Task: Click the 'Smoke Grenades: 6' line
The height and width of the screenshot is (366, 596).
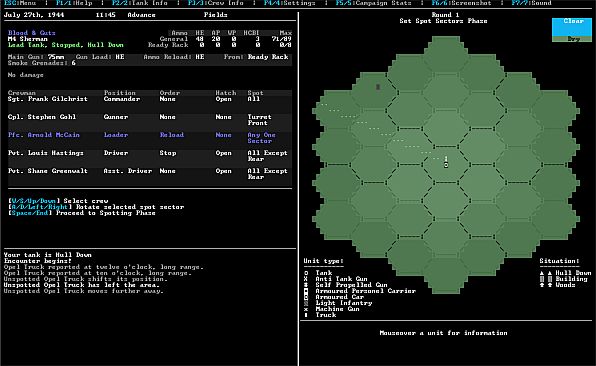Action: 42,63
